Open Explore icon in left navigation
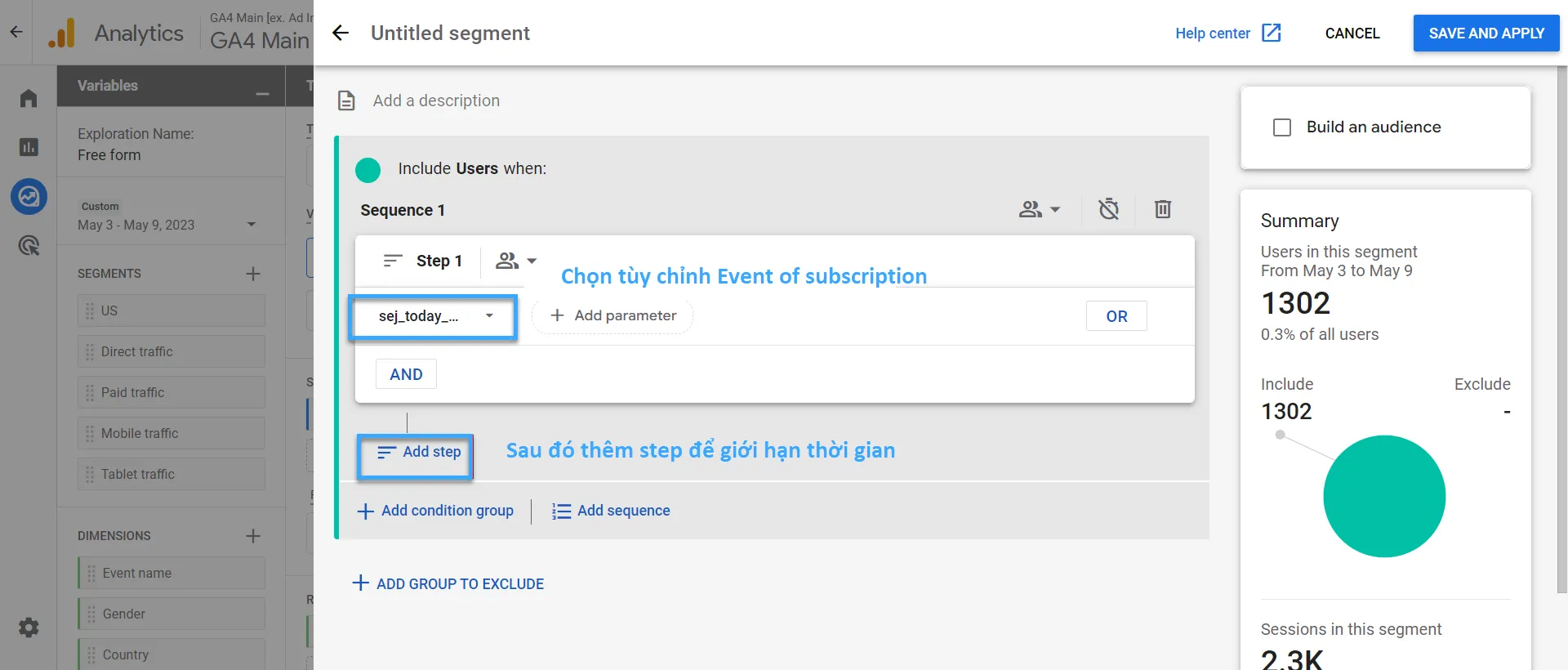 (x=29, y=196)
